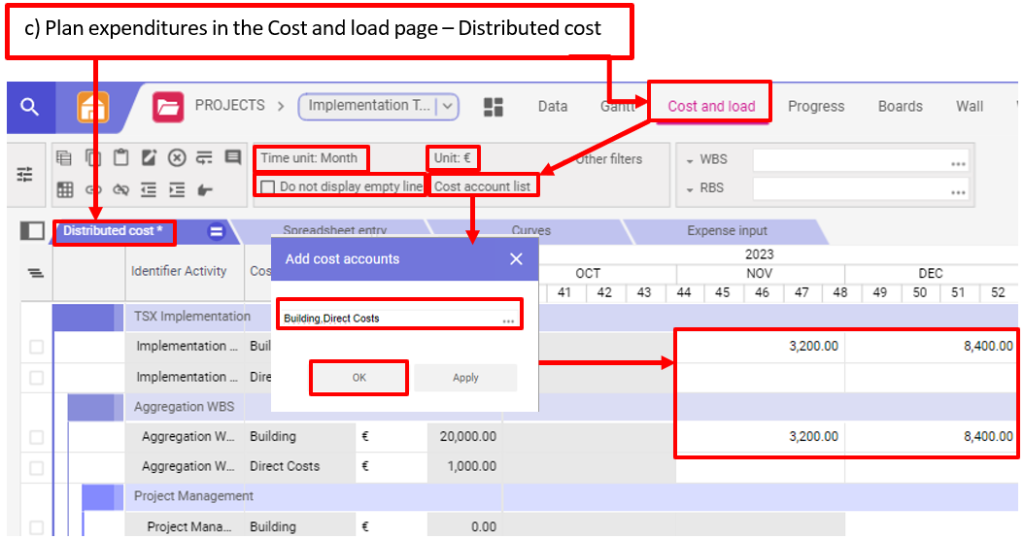1024x539 pixels.
Task: Open the Expense input tab
Action: [727, 231]
